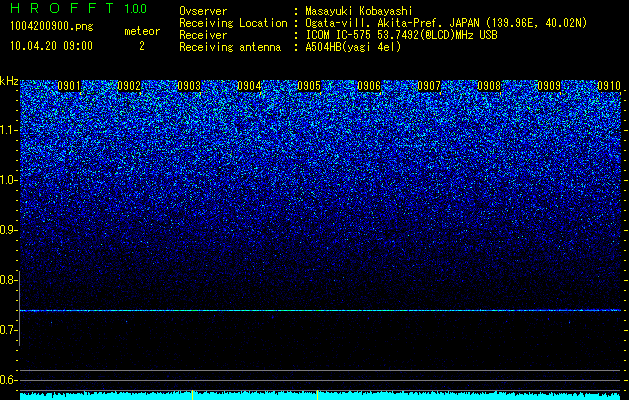
Task: Click the file name 1004200900.png
Action: (x=52, y=26)
